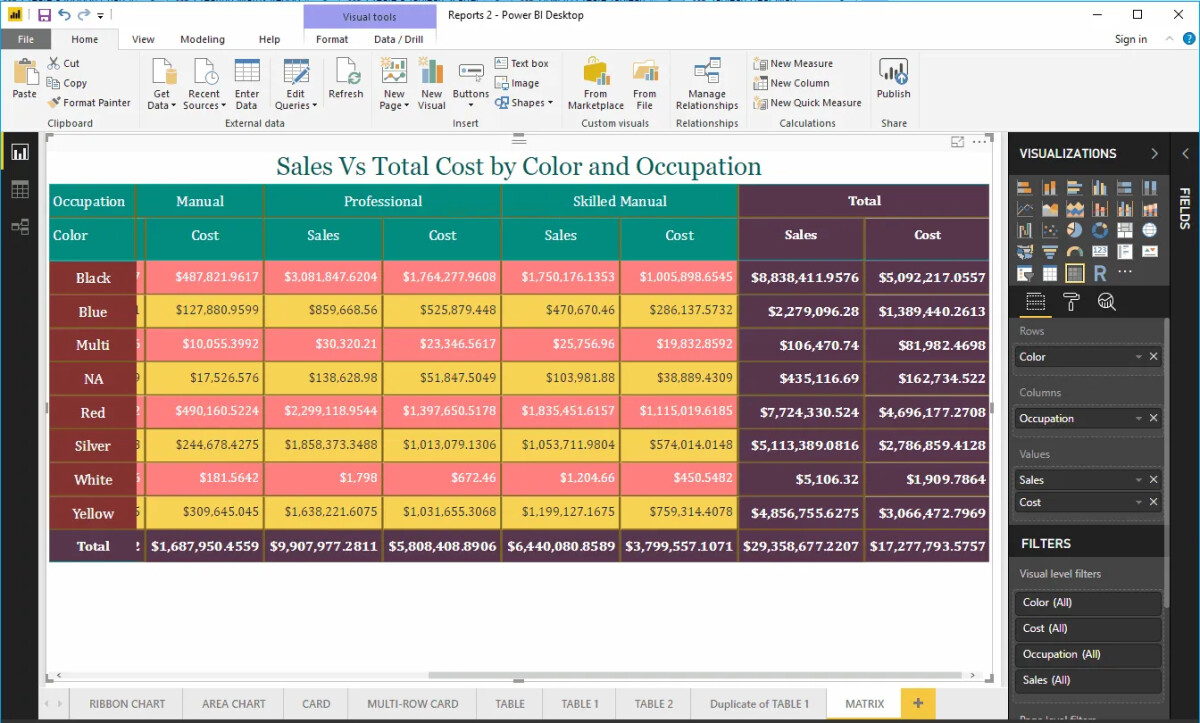The image size is (1200, 723).
Task: Open Relationships view from the sidebar
Action: point(22,227)
